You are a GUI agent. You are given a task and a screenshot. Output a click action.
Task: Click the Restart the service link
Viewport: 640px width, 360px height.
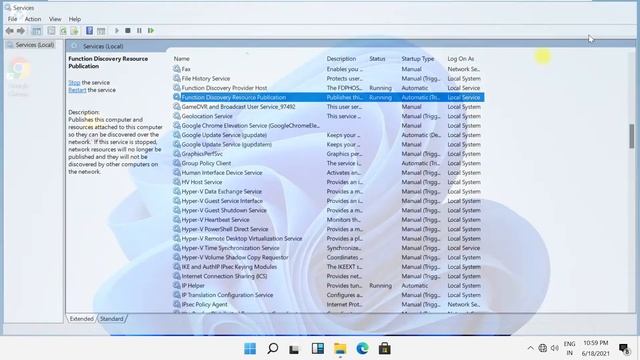77,90
